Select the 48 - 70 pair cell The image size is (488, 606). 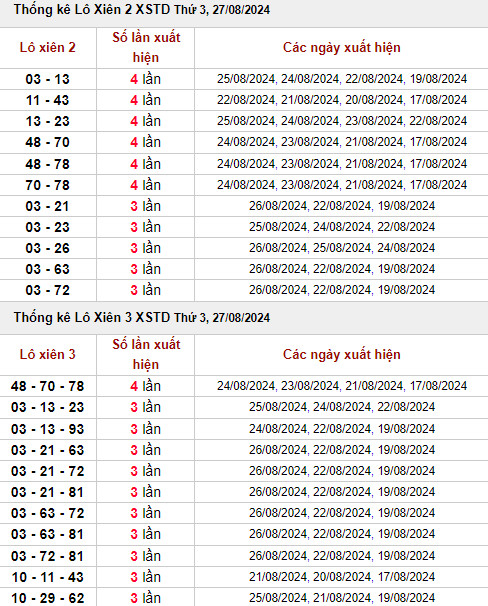[48, 142]
